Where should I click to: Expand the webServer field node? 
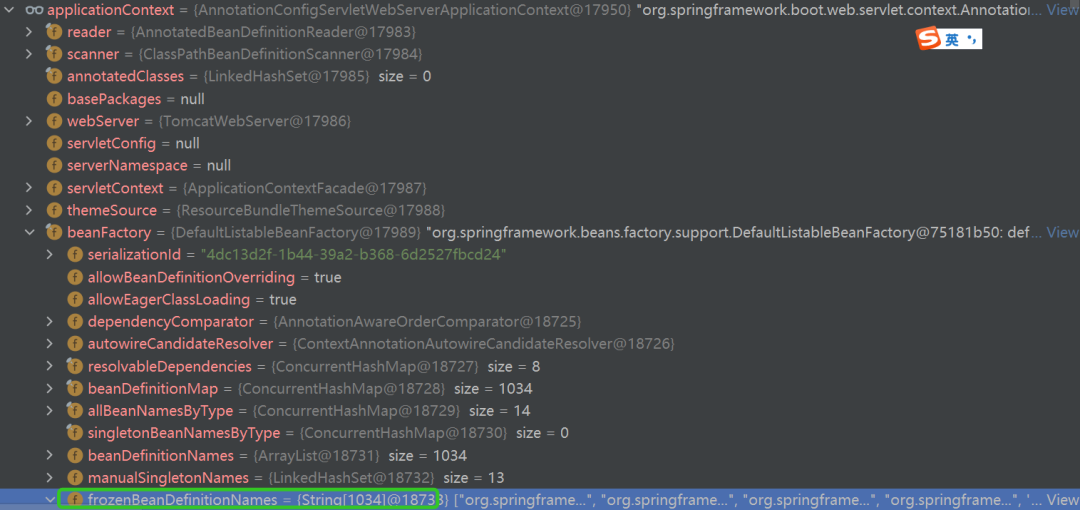click(29, 121)
